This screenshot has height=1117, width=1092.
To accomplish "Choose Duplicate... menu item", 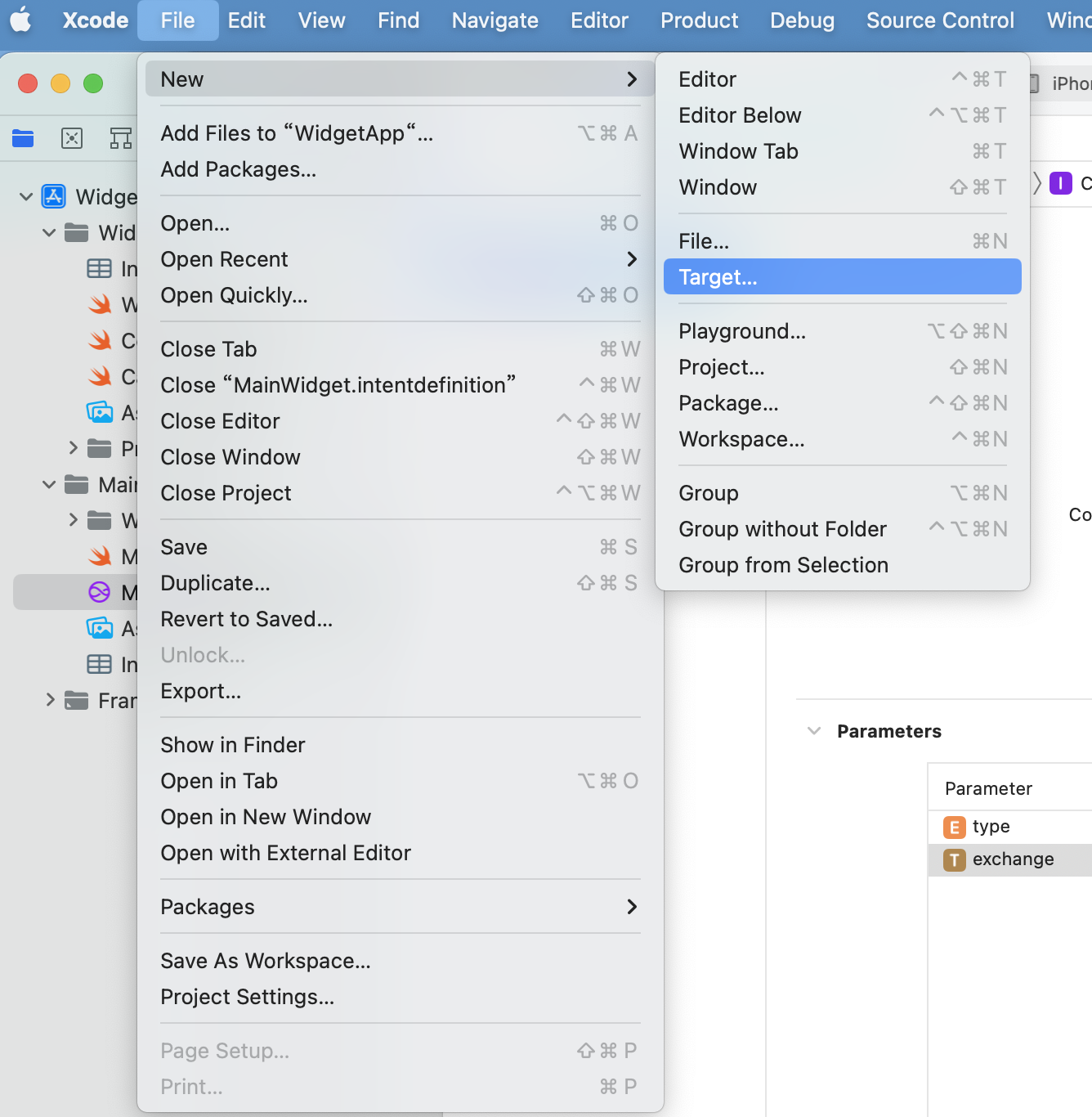I will pos(400,582).
